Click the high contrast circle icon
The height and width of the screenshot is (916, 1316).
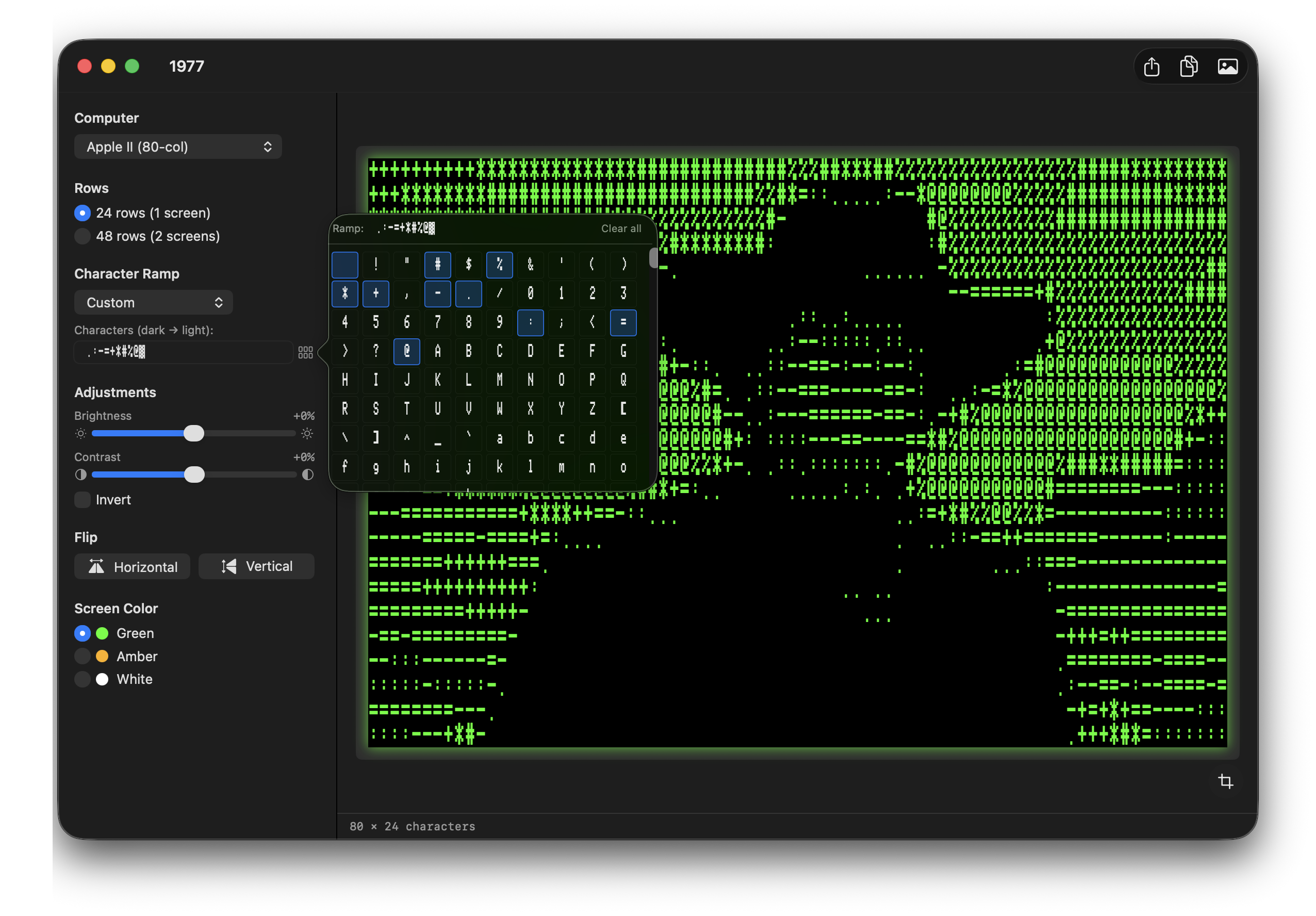308,475
